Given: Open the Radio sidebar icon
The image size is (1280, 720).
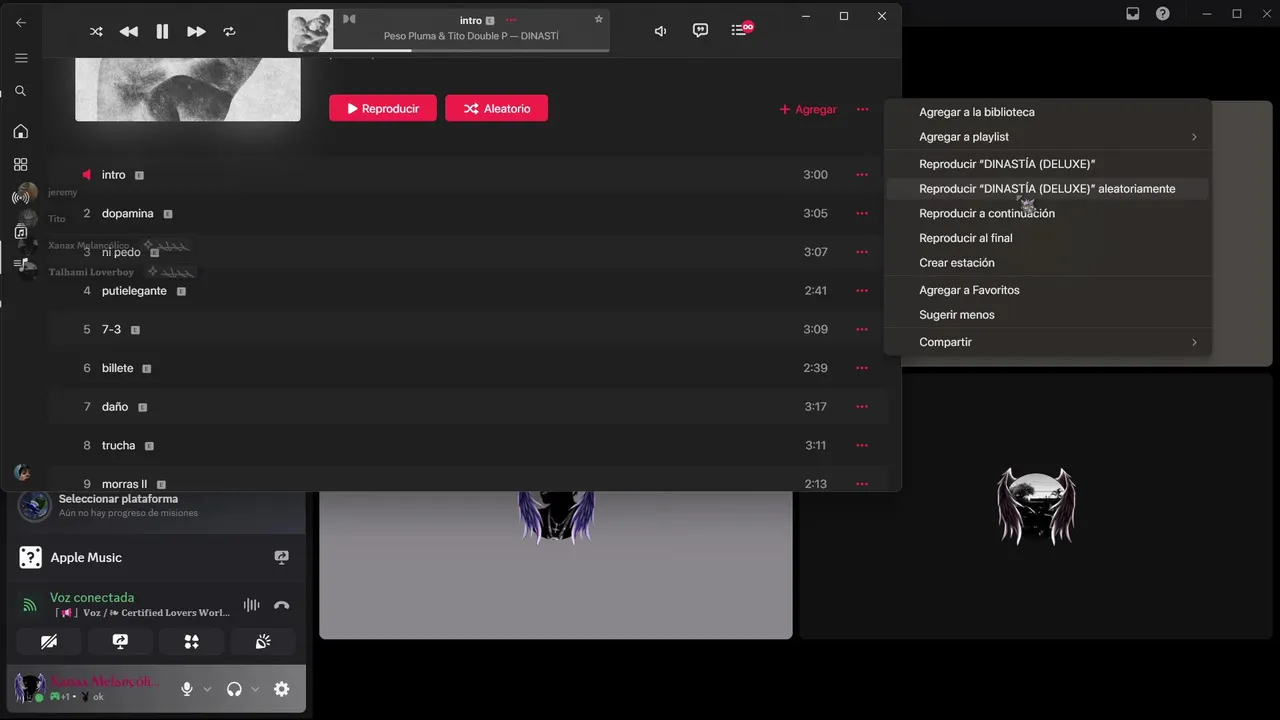Looking at the screenshot, I should coord(21,197).
